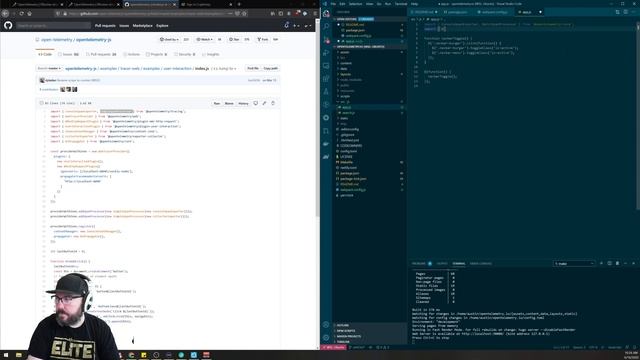
Task: Expand NPM SCRIPTS section in sidebar
Action: (369, 331)
